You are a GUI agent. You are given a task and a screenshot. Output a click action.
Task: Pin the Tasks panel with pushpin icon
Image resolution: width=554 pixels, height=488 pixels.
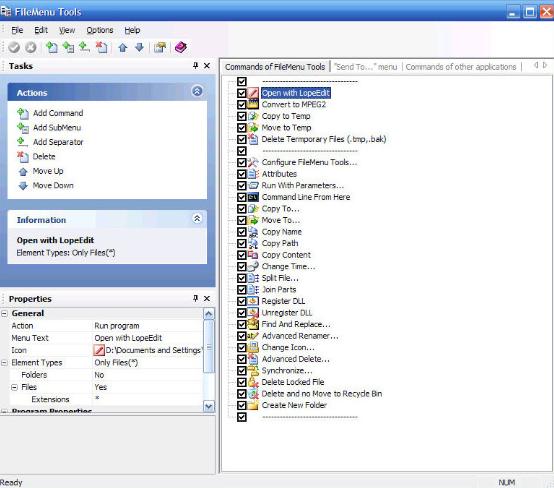(195, 66)
